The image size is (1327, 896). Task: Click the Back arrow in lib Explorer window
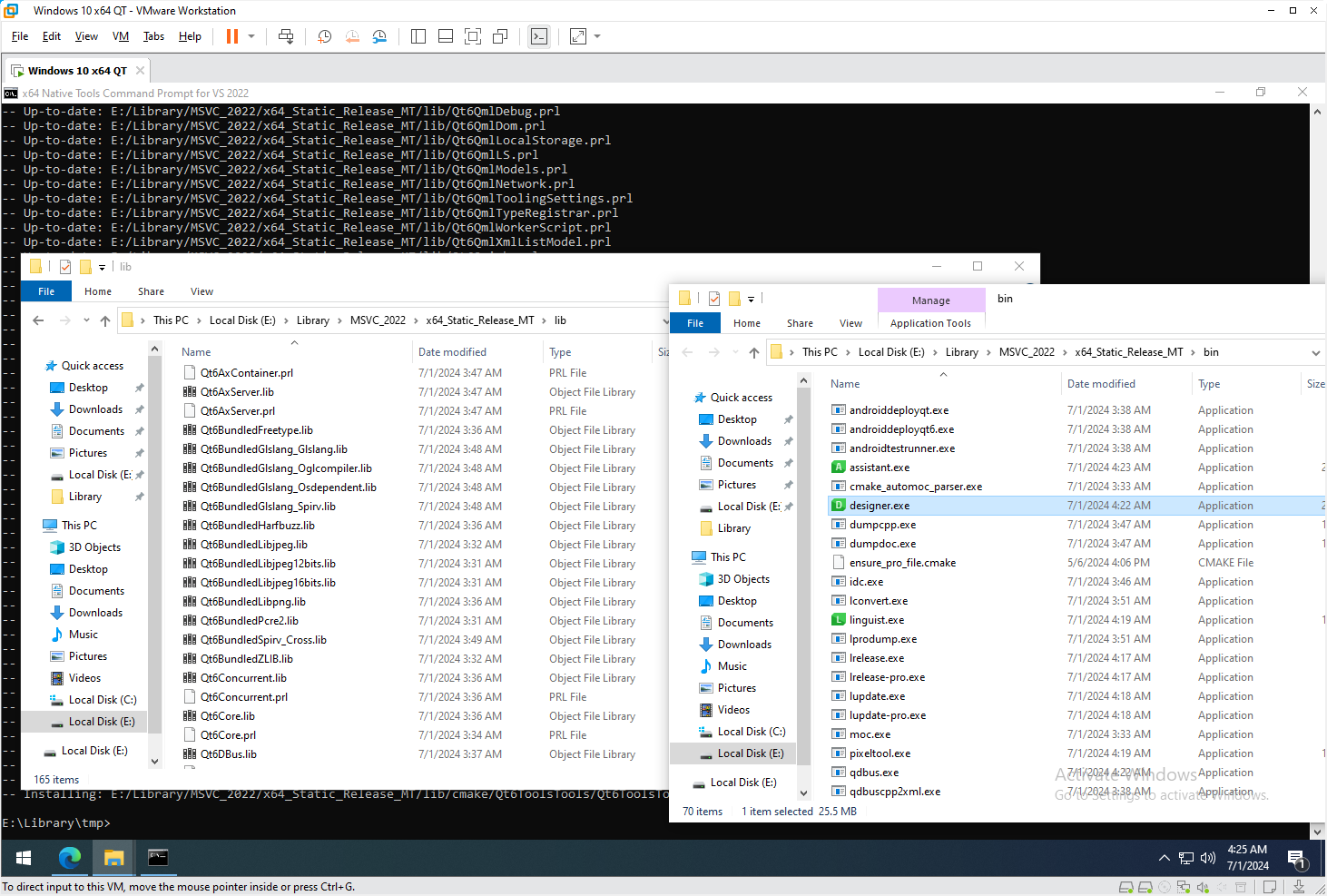point(38,320)
